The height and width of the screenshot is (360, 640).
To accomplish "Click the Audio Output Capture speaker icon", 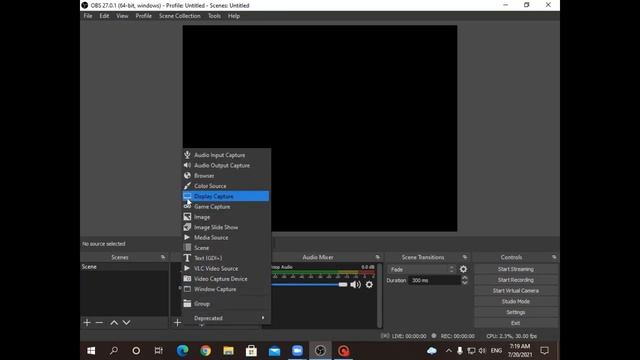I will 187,165.
